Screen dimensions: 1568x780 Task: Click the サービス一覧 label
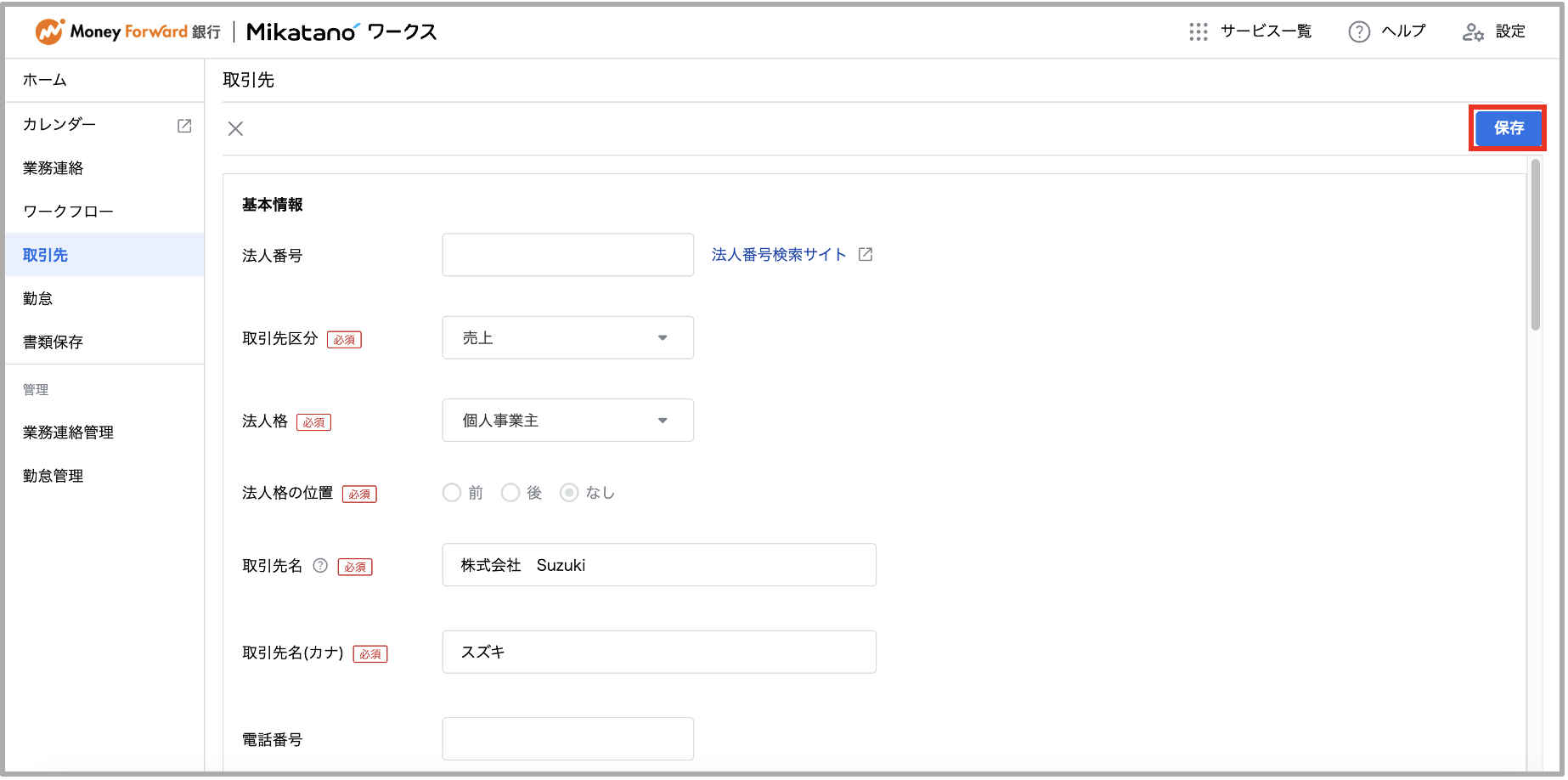coord(1266,31)
